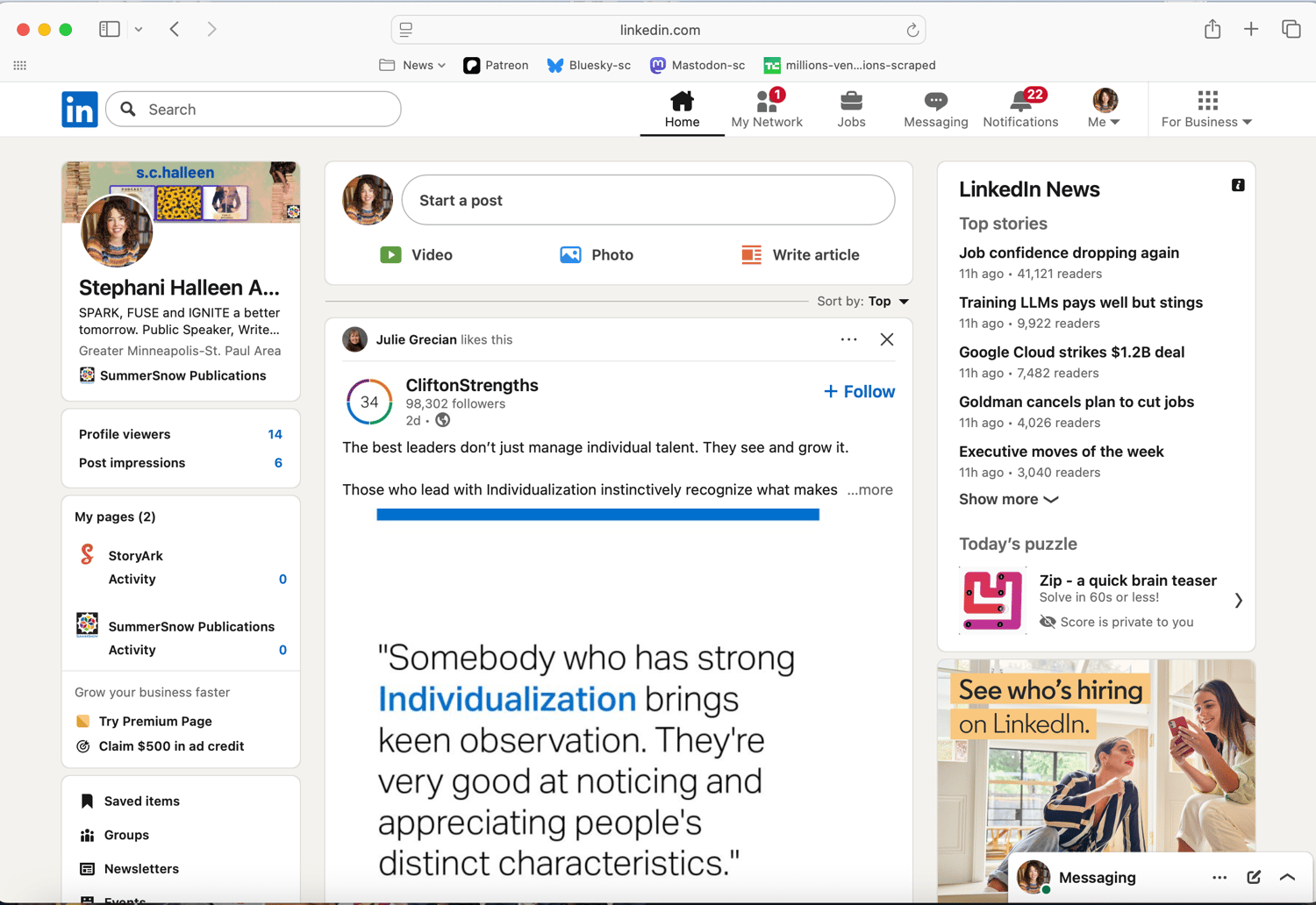Go back in Safari
This screenshot has width=1316, height=905.
175,29
